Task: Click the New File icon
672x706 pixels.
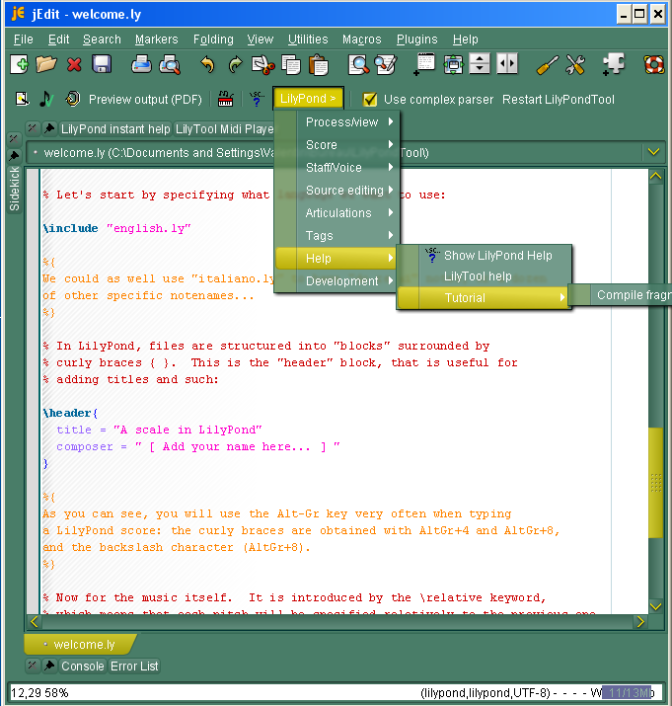Action: point(20,65)
